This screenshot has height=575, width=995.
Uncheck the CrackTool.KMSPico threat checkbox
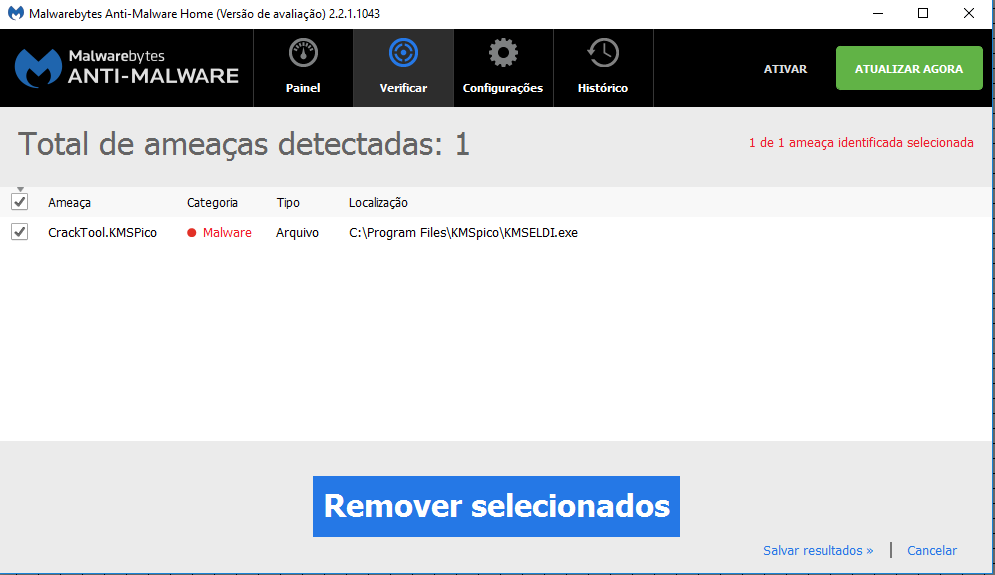[x=20, y=232]
